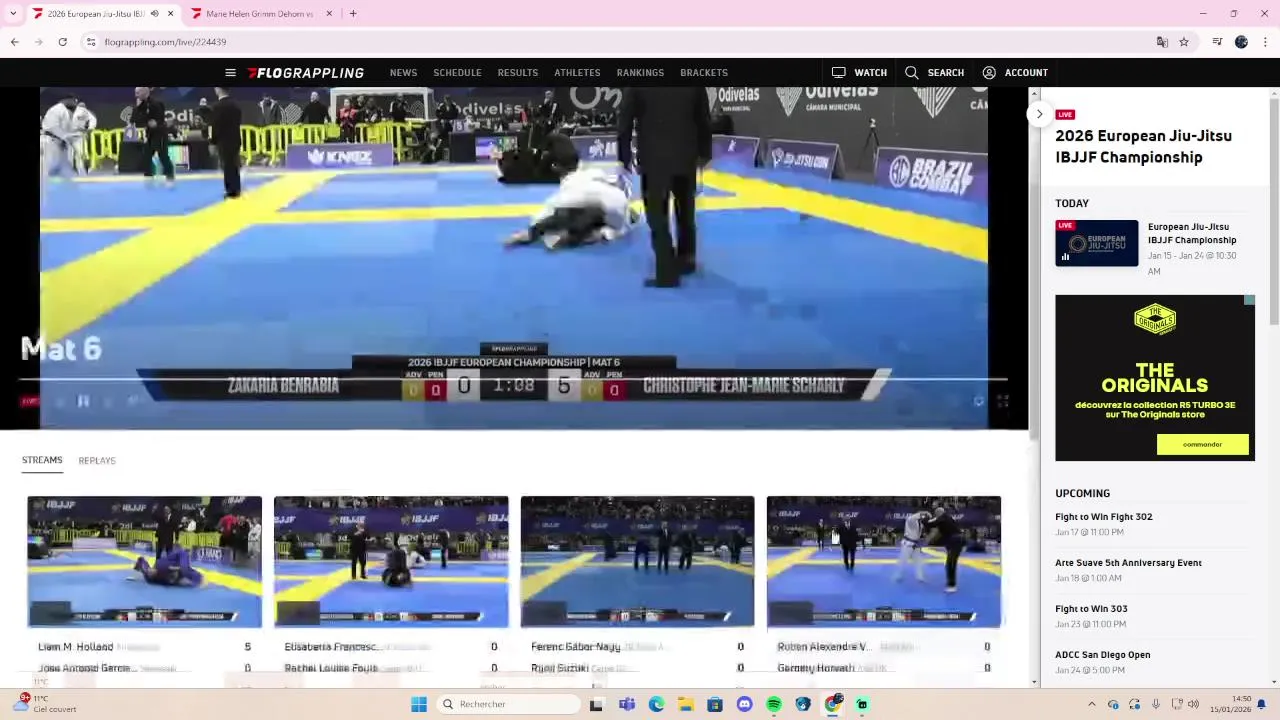
Task: Go forward in the browser
Action: pos(38,42)
